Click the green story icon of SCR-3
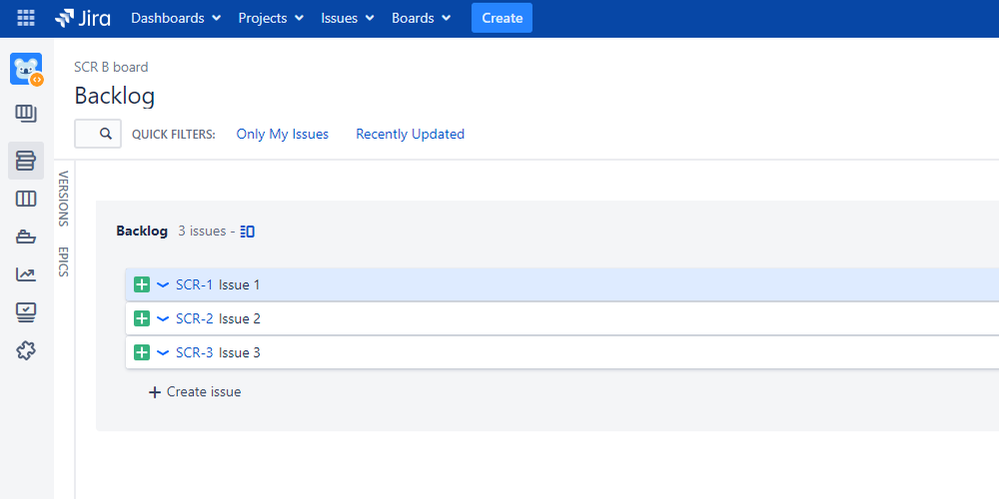Image resolution: width=999 pixels, height=499 pixels. point(141,352)
